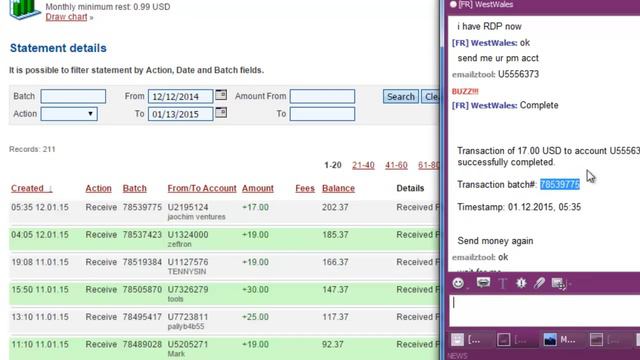The image size is (640, 360).
Task: Click the Send money again chat message
Action: point(495,241)
